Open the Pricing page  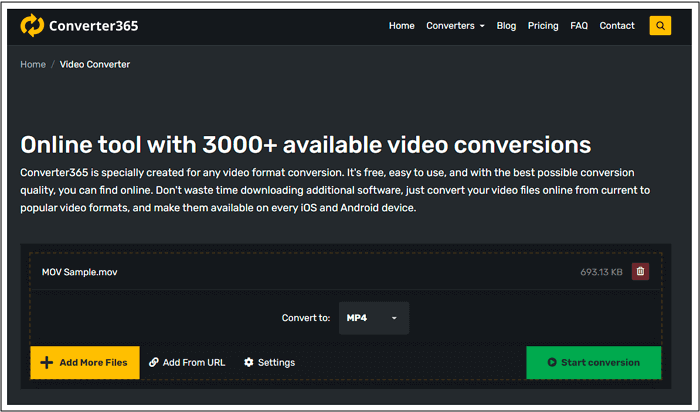[543, 26]
